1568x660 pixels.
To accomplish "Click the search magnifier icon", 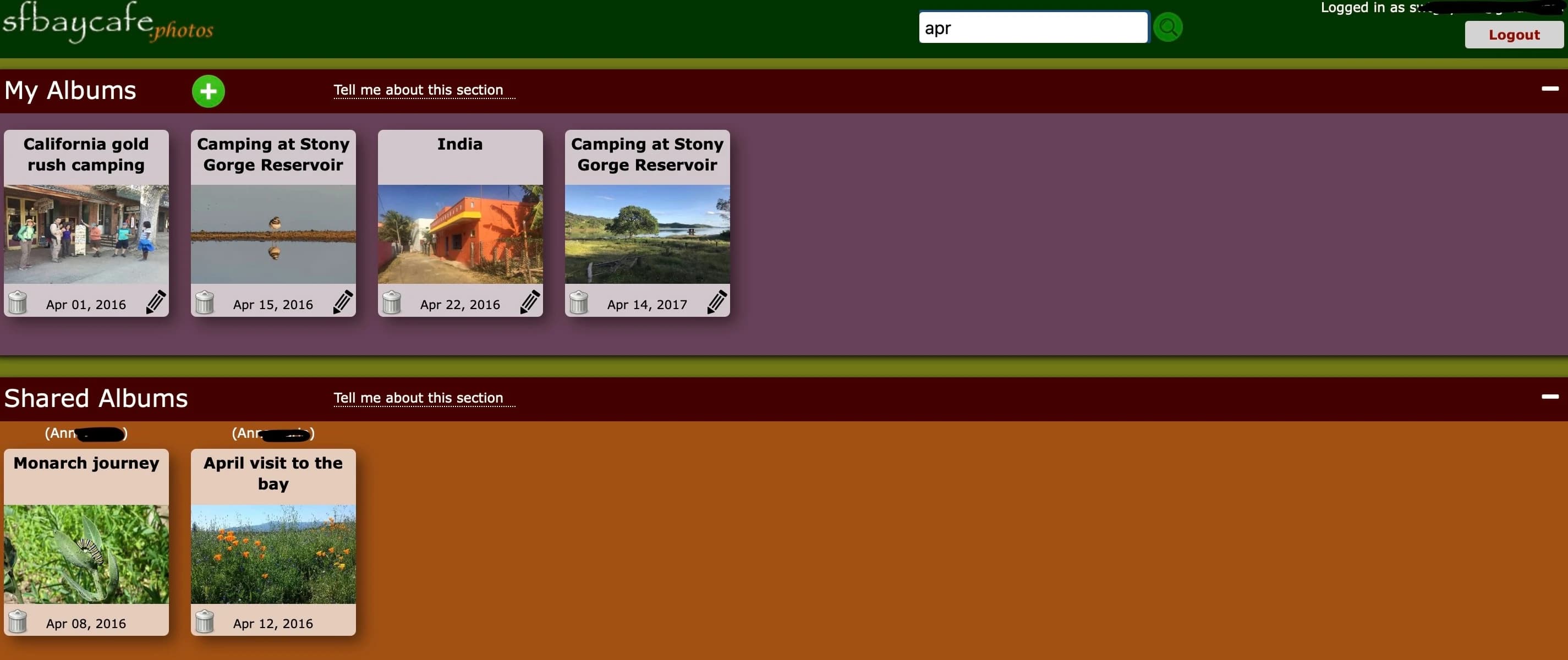I will tap(1167, 27).
